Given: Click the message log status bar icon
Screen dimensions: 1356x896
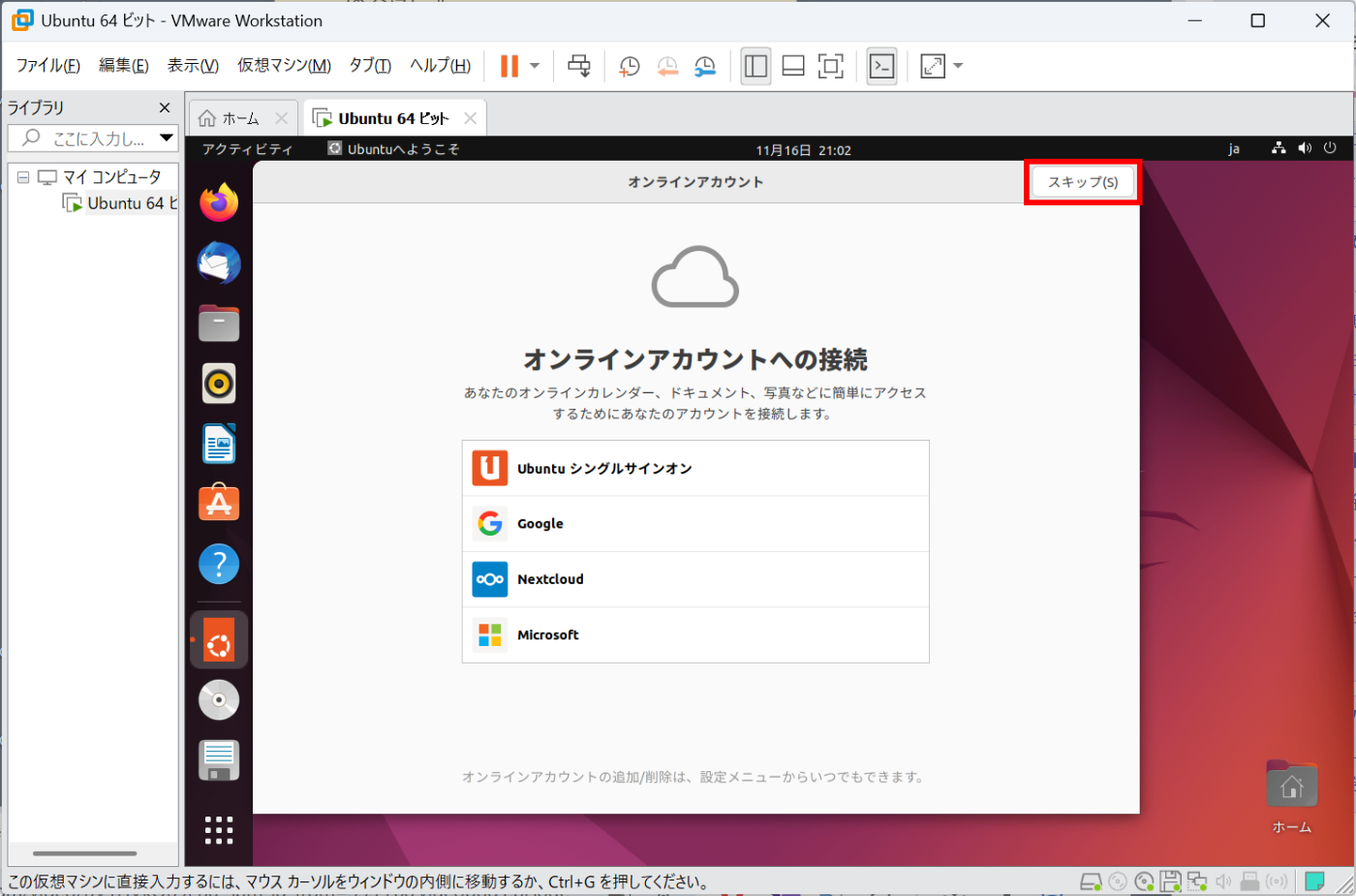Looking at the screenshot, I should click(x=1314, y=881).
